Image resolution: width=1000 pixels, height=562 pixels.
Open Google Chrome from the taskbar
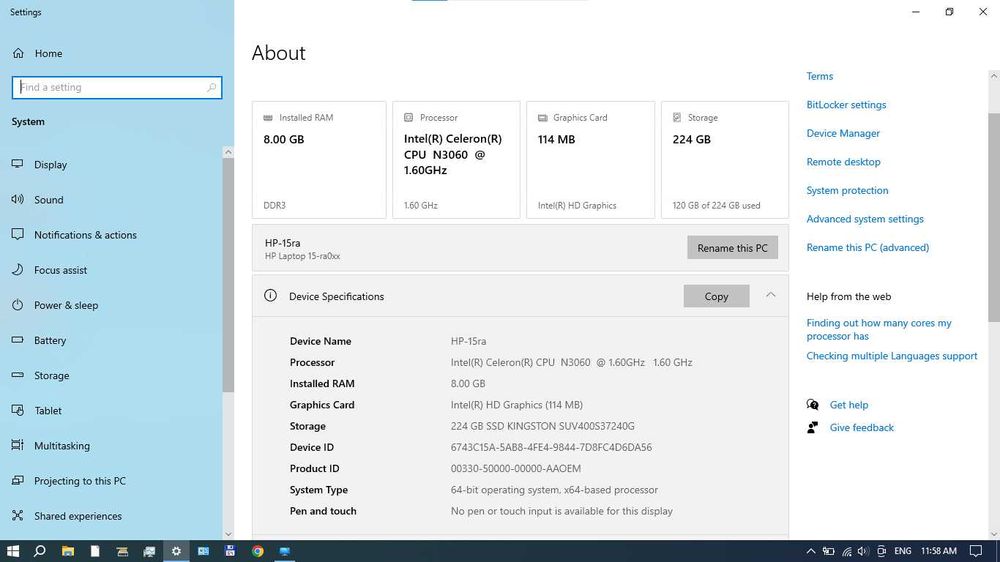(258, 551)
